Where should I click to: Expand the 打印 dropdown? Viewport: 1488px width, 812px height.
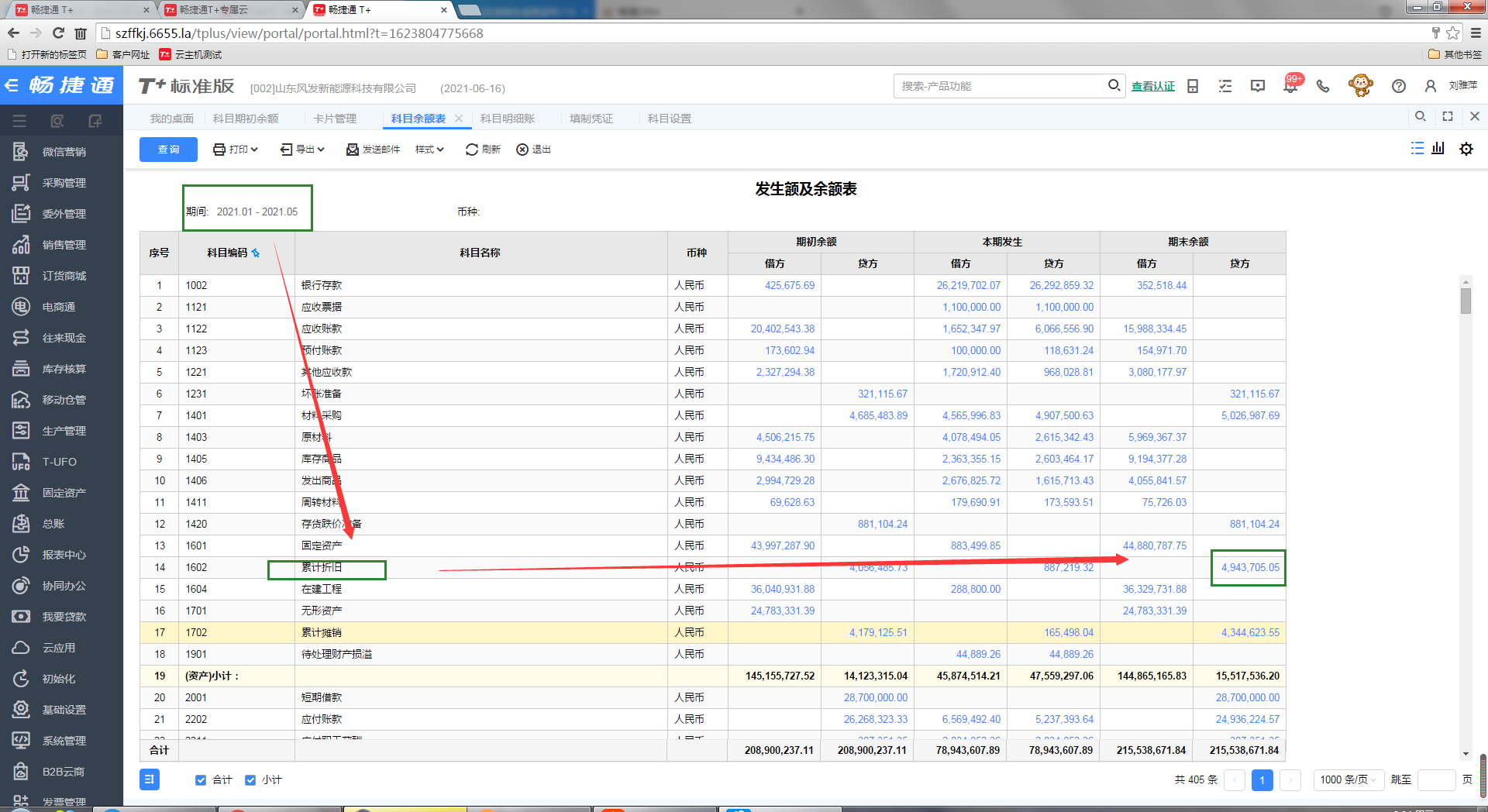(236, 150)
